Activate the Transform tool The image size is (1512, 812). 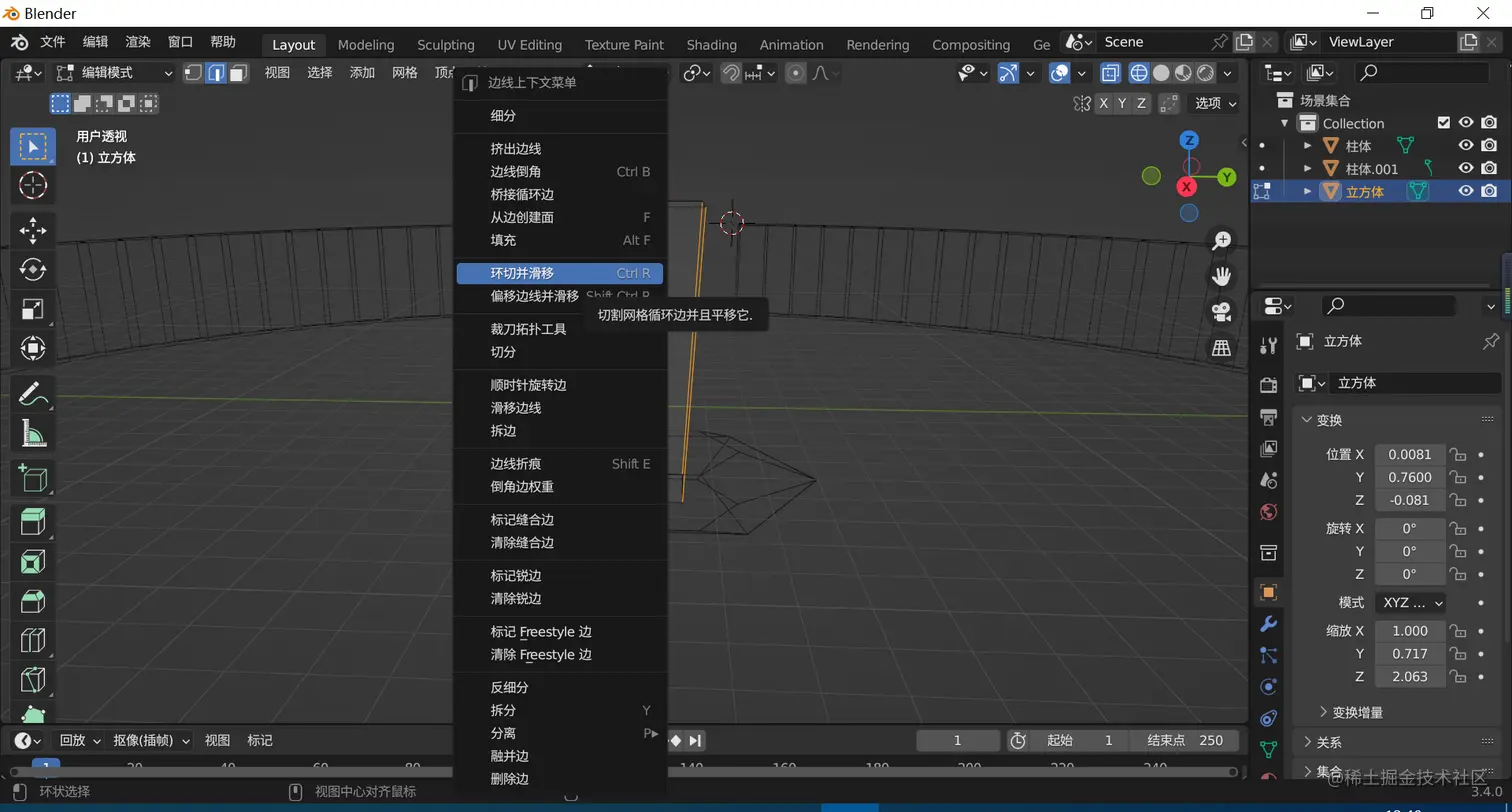coord(33,348)
